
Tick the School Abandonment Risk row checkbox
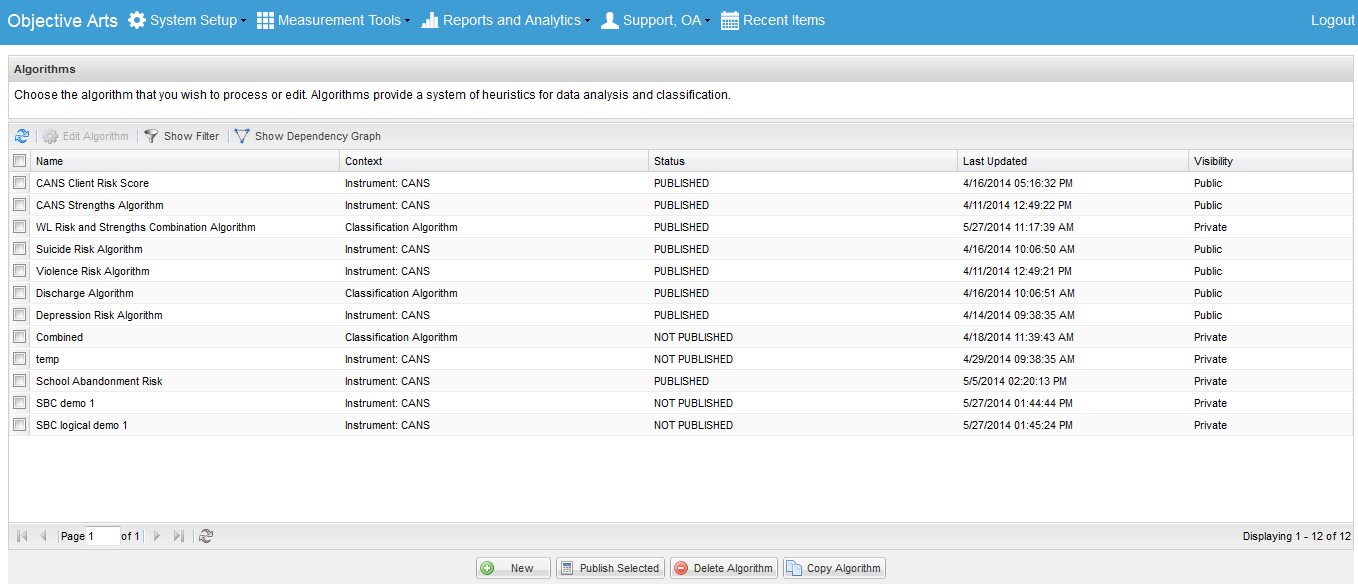tap(20, 381)
